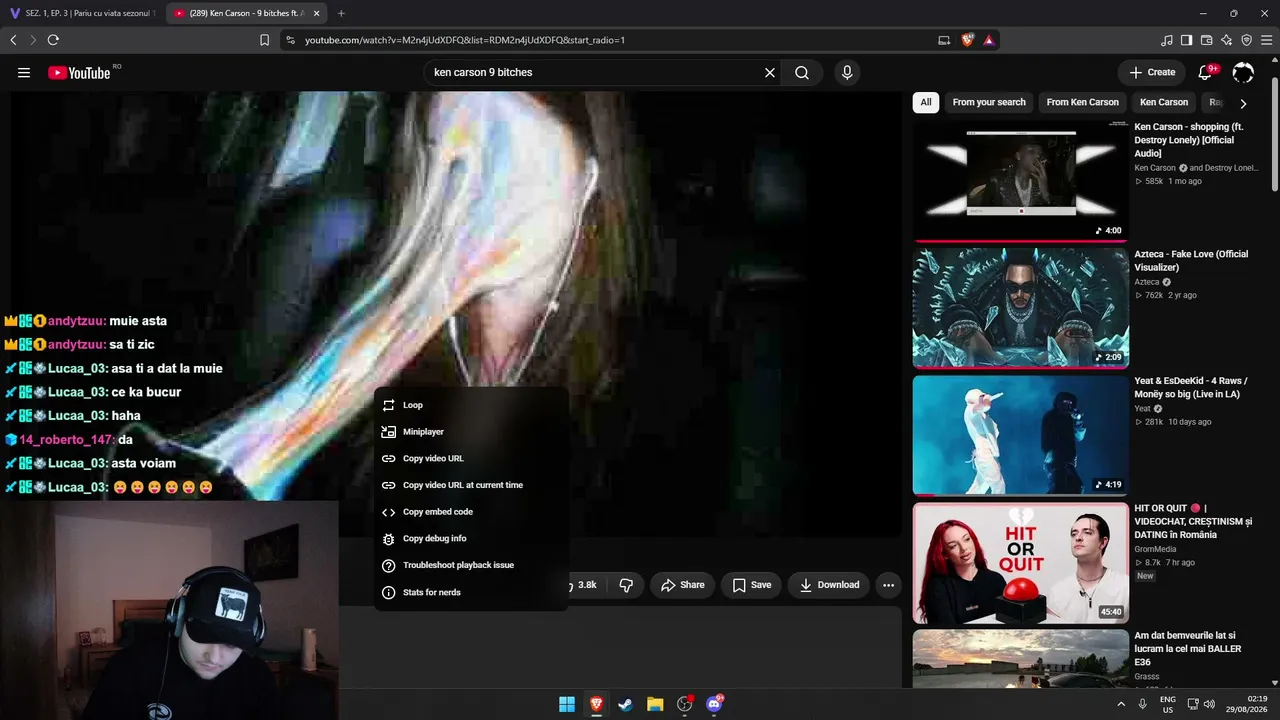
Task: Open the ENG US language switcher
Action: (1168, 704)
